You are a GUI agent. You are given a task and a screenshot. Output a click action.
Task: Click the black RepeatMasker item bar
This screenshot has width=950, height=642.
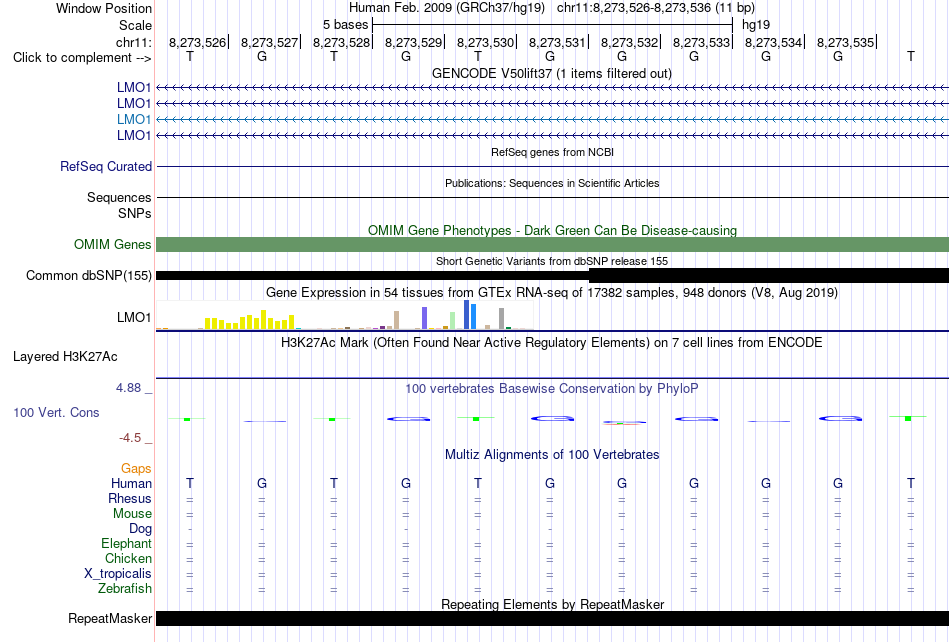552,618
